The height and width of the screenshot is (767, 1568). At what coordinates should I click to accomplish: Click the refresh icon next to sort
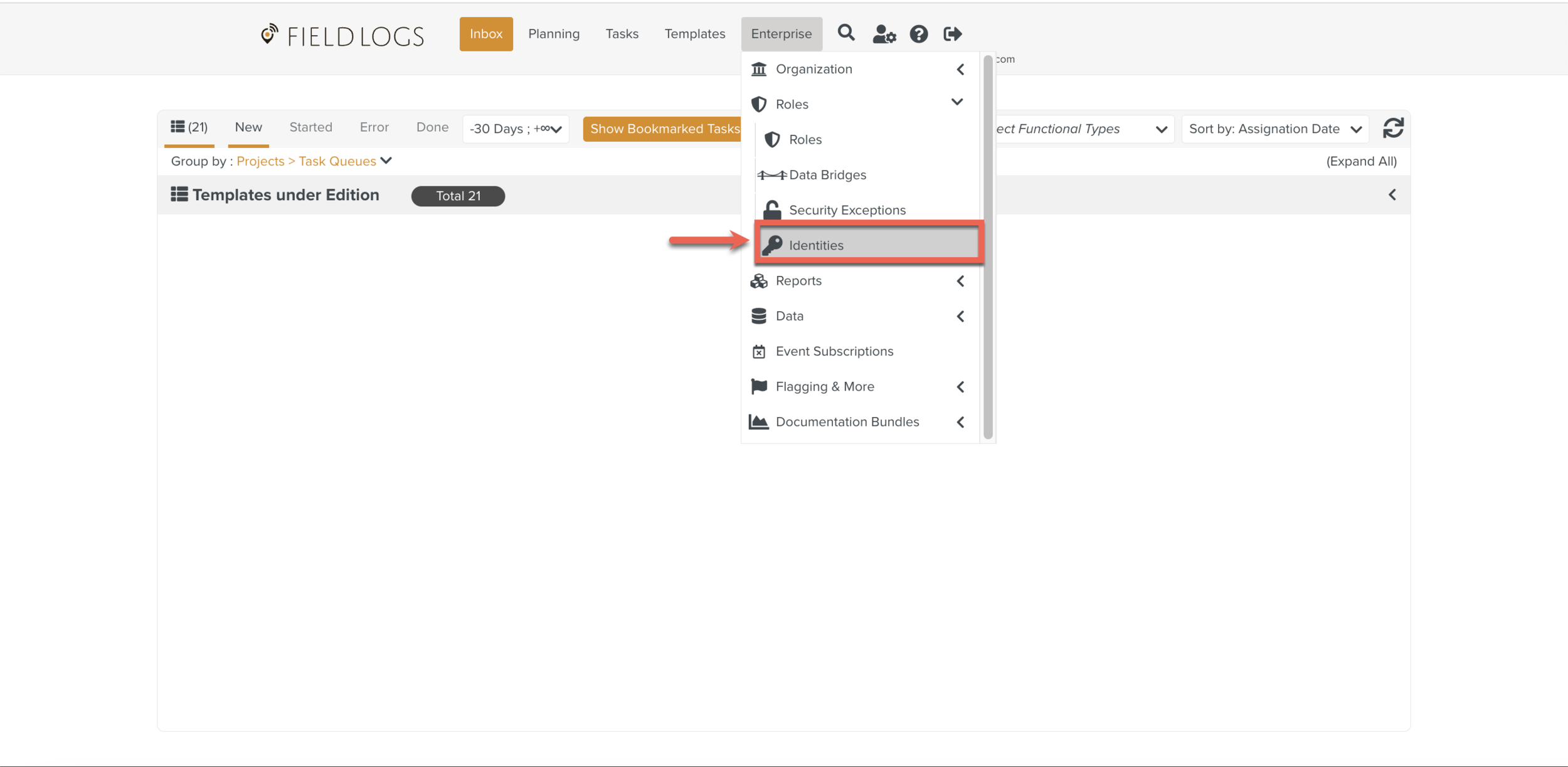pyautogui.click(x=1393, y=129)
